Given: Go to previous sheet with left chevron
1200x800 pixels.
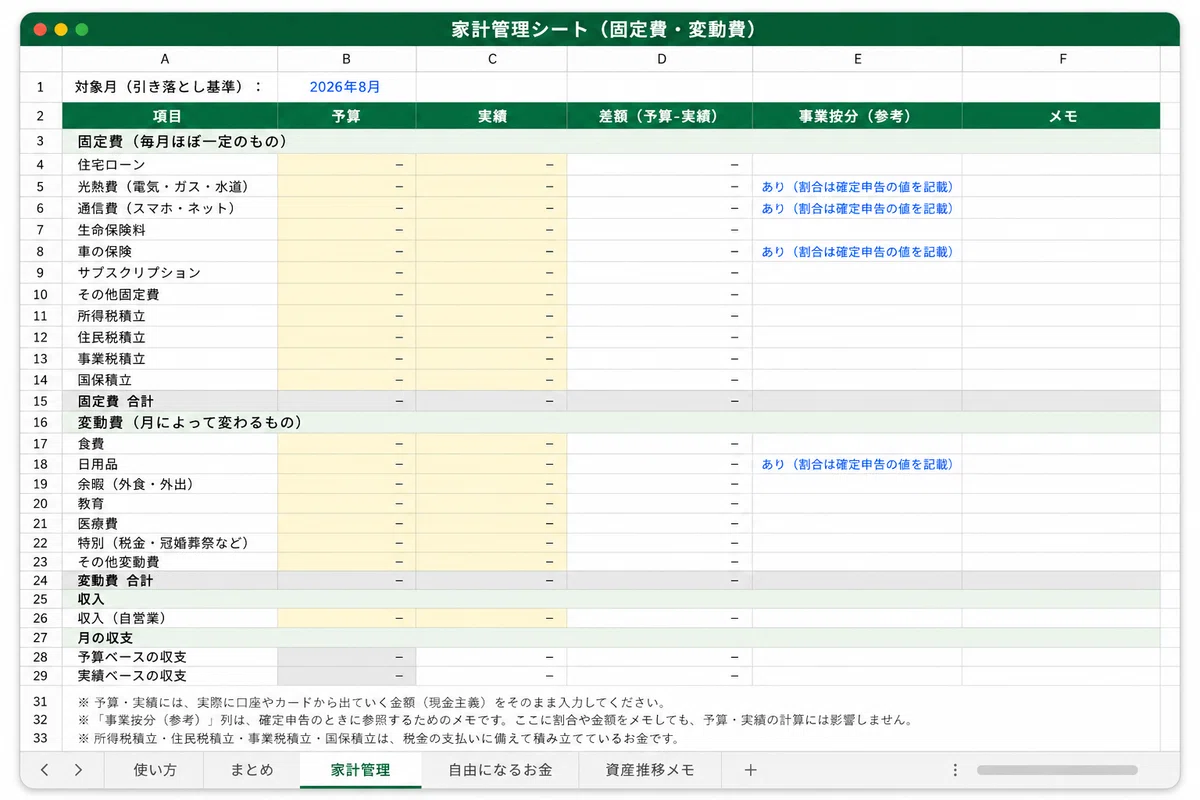Looking at the screenshot, I should (44, 770).
